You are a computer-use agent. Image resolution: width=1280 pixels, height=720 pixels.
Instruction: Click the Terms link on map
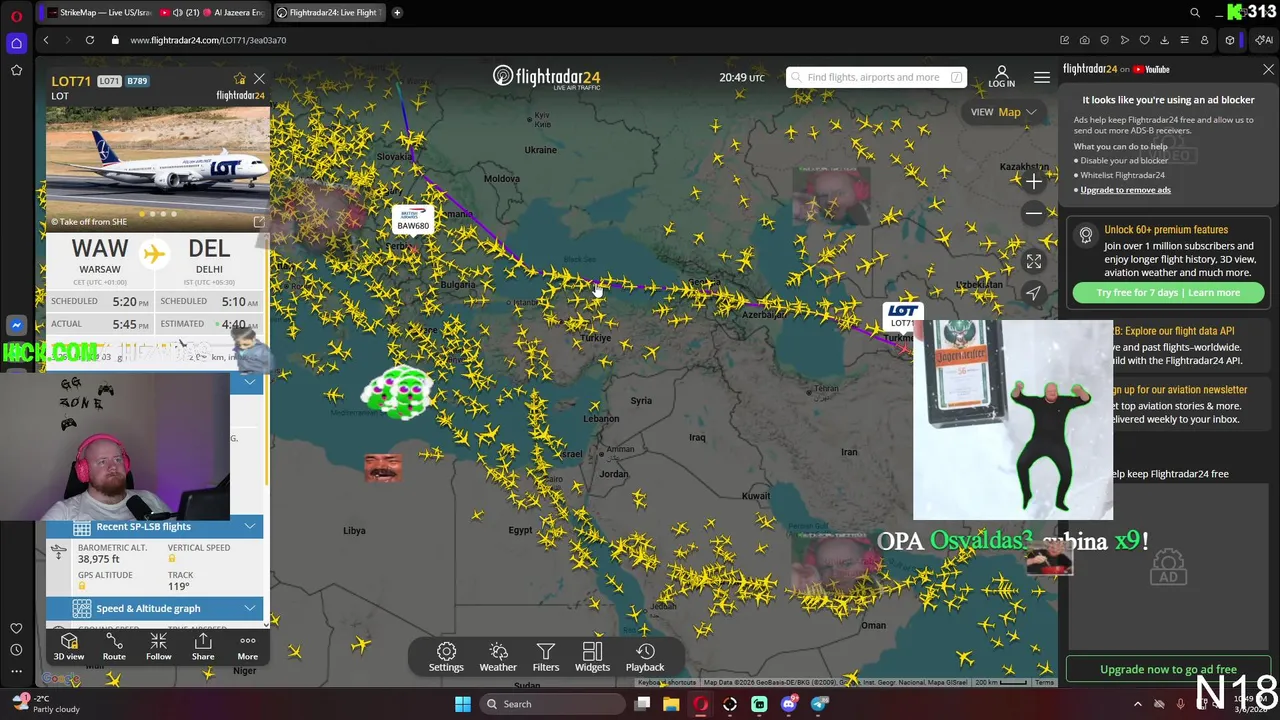1044,682
